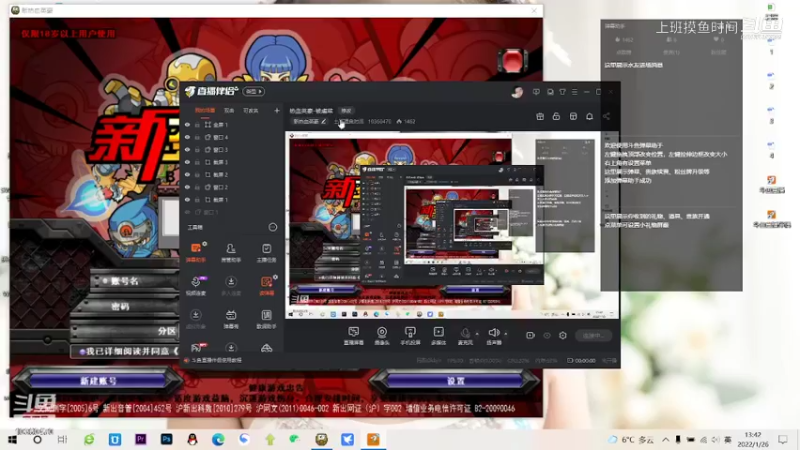This screenshot has height=450, width=800.
Task: Add a 手机投屏 phone cast source
Action: click(x=410, y=336)
